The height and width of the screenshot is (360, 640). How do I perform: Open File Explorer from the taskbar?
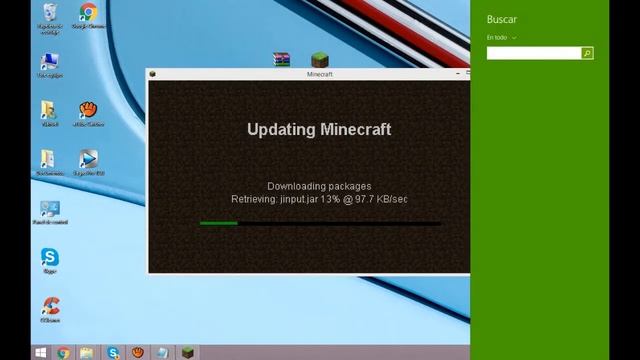pyautogui.click(x=86, y=353)
